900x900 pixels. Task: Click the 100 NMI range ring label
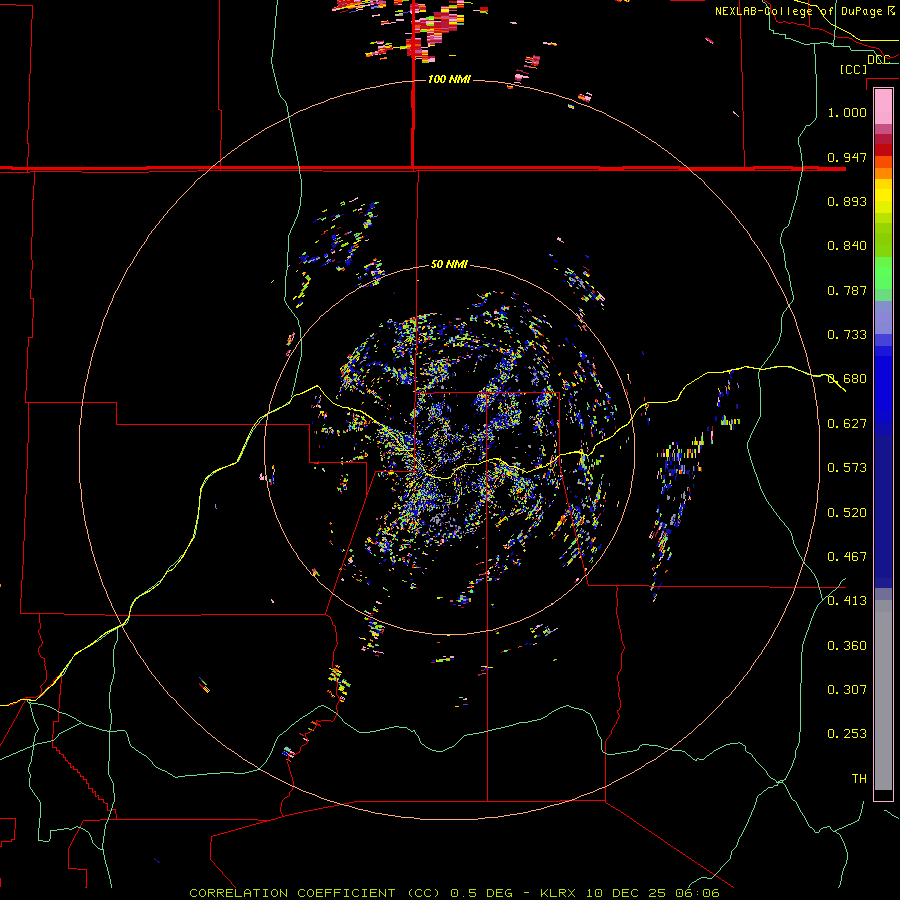(x=449, y=79)
